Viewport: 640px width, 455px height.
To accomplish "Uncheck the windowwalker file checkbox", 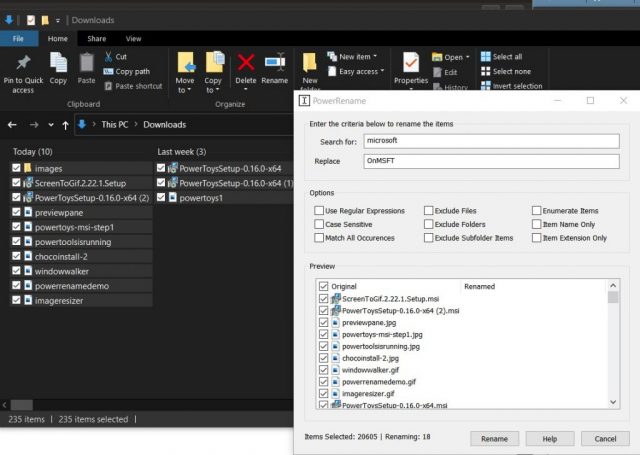I will click(x=16, y=271).
